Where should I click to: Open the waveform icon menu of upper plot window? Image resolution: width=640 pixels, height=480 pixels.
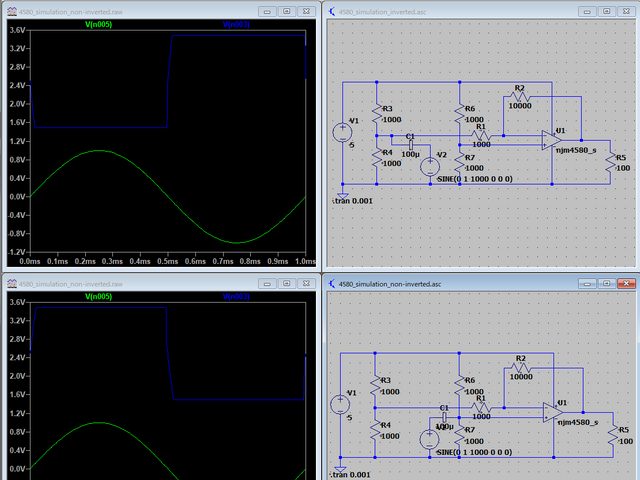click(x=12, y=11)
